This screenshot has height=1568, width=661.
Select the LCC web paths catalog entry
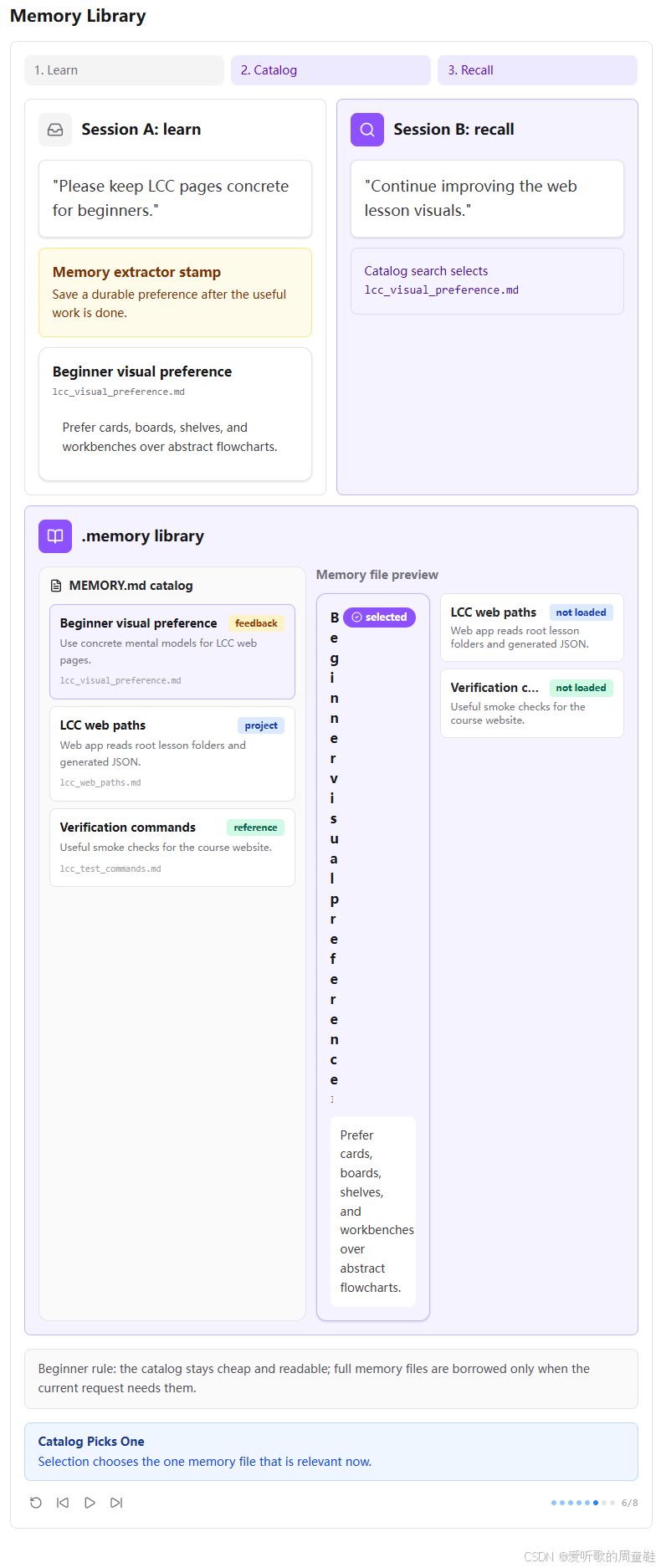coord(172,754)
